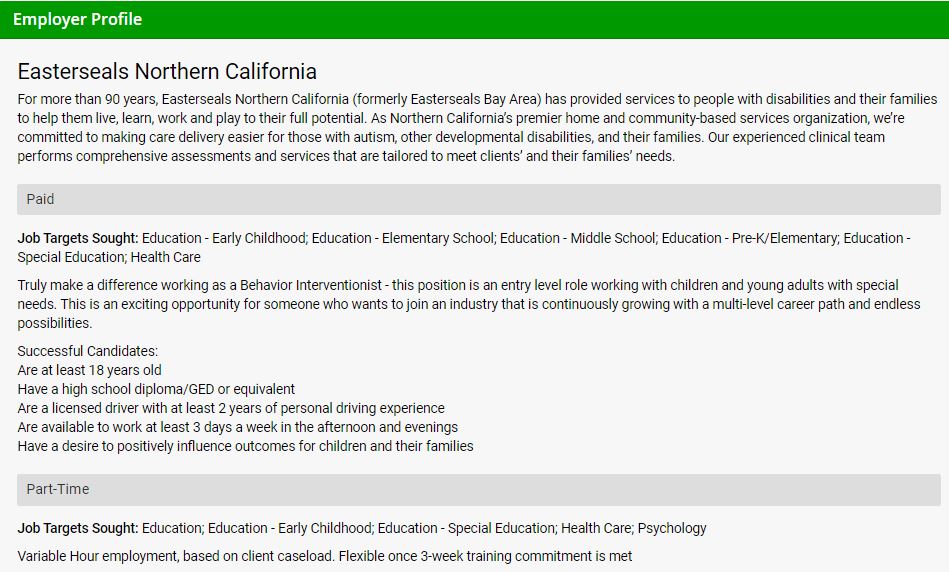Click the Employer Profile header bar
The width and height of the screenshot is (949, 572).
tap(474, 19)
